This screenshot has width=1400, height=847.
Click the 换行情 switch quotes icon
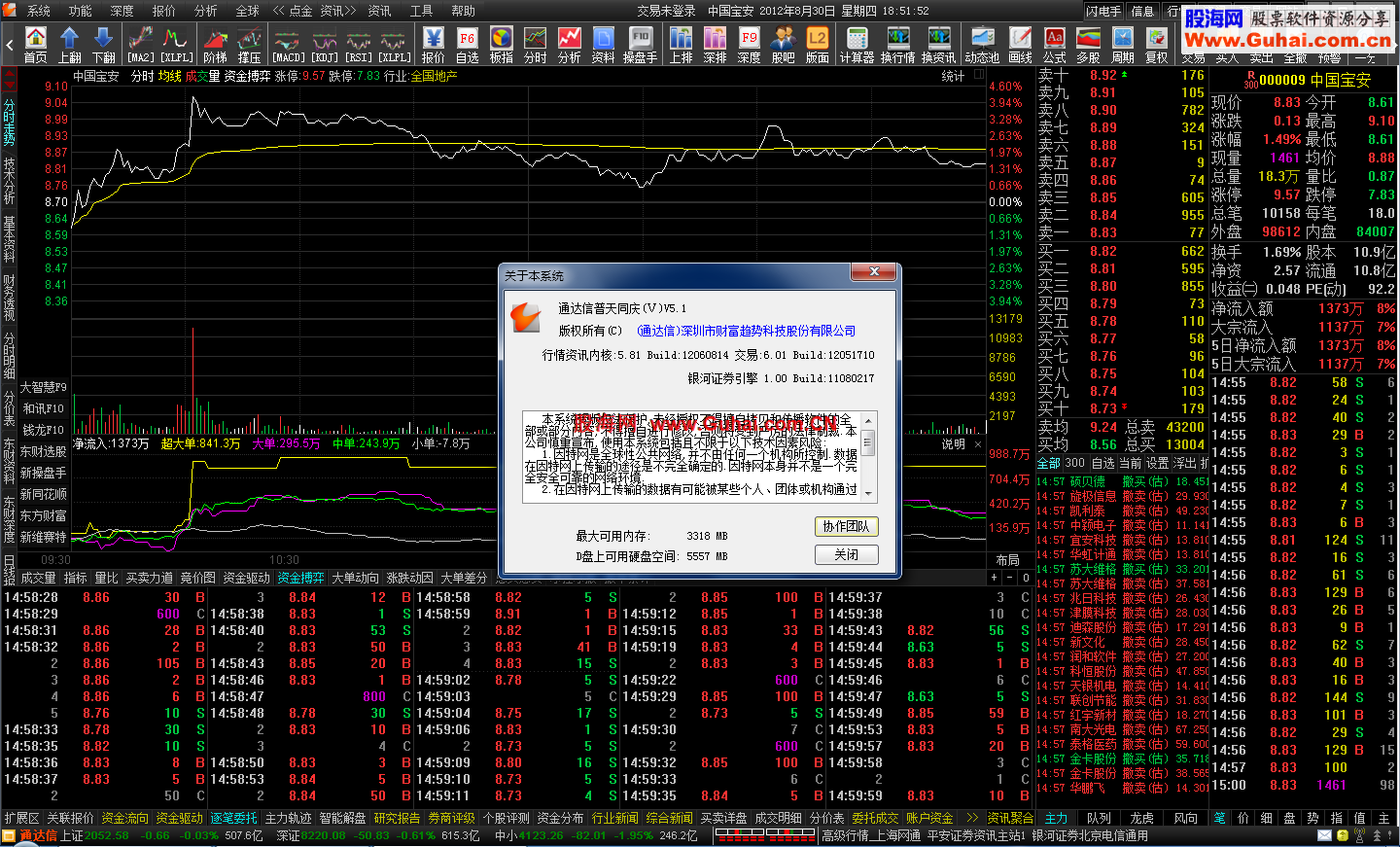tap(898, 45)
